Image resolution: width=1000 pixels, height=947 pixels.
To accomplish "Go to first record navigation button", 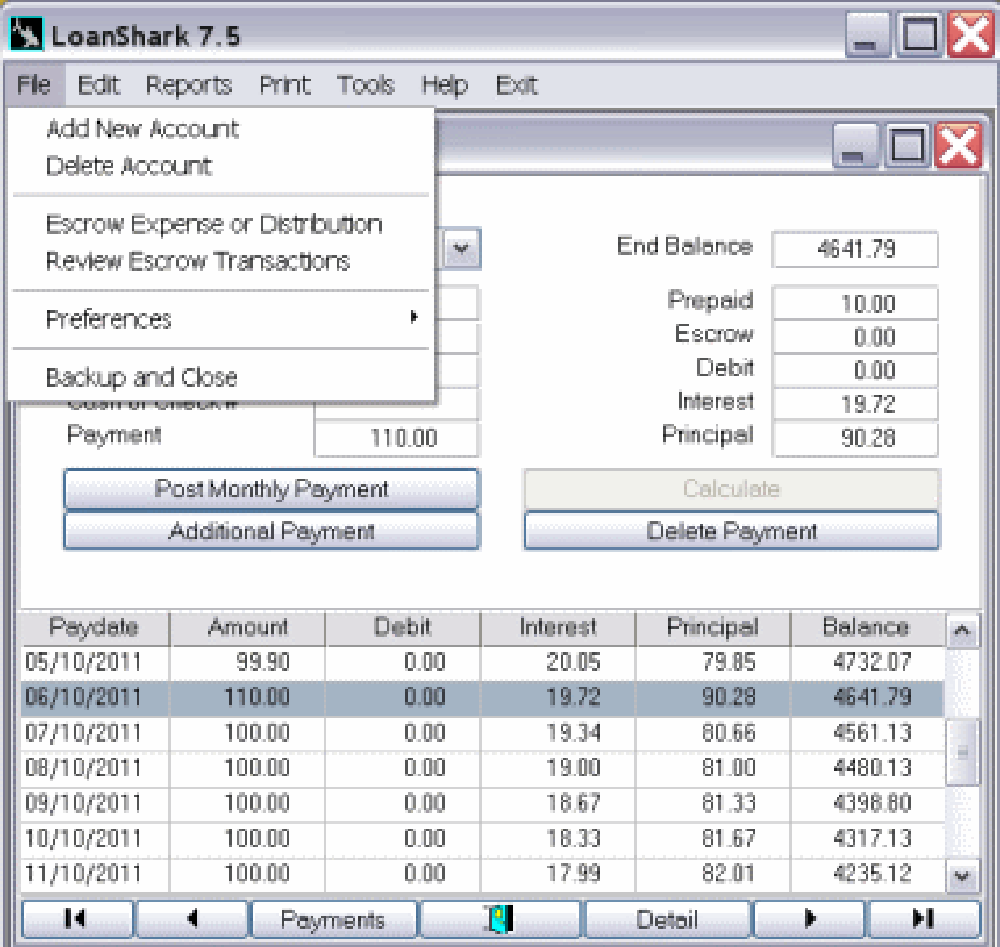I will click(x=77, y=919).
